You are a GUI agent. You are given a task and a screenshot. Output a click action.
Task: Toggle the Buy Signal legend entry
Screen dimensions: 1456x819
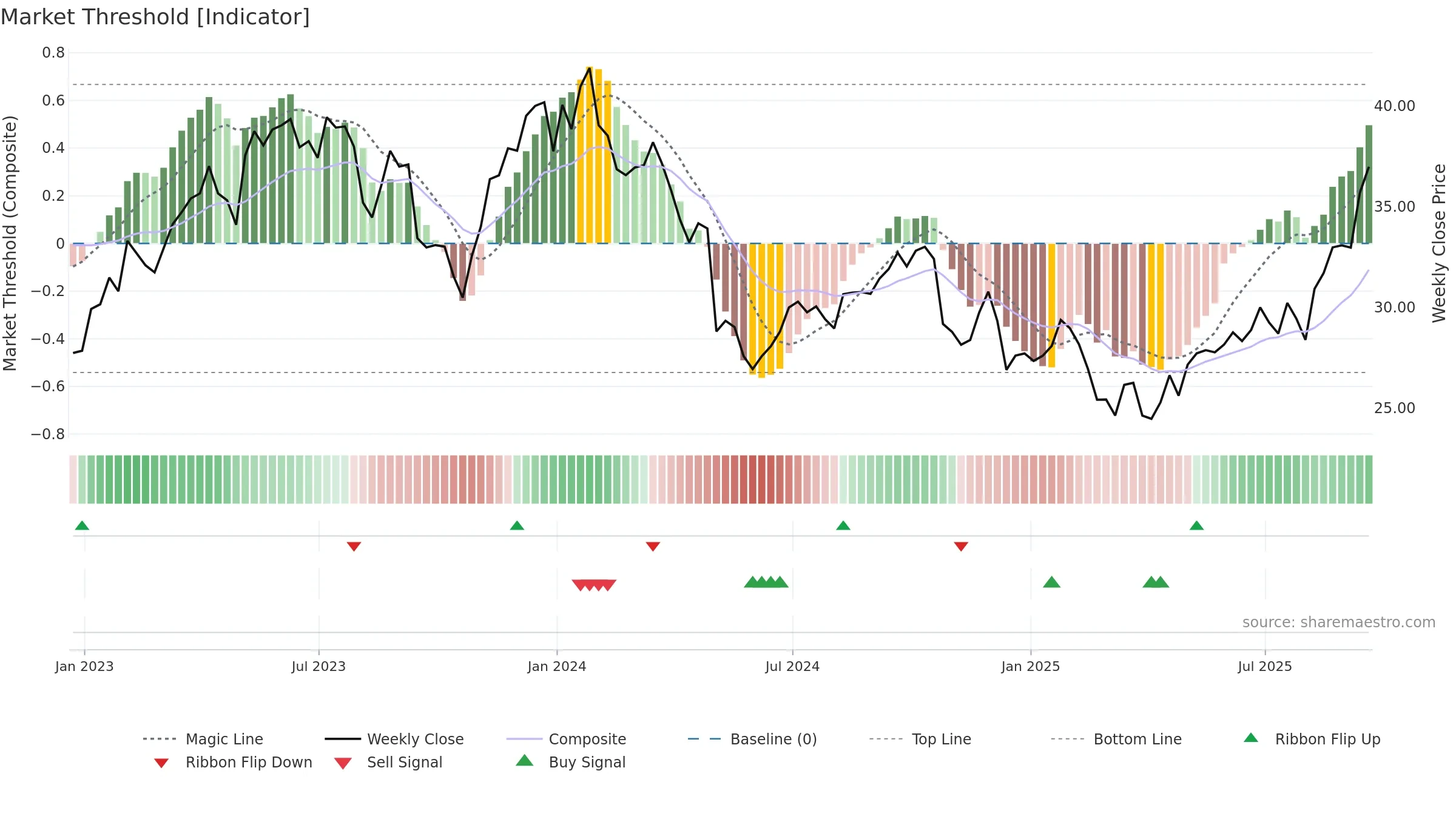pyautogui.click(x=570, y=762)
